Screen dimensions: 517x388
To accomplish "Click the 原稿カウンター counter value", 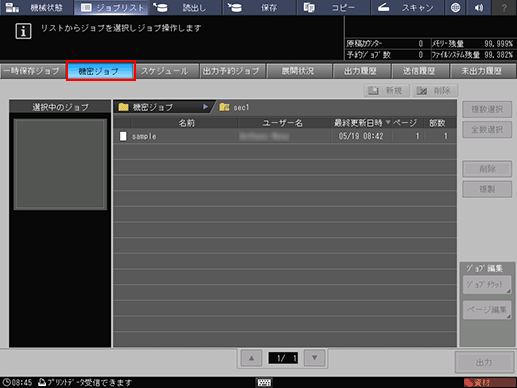I will click(421, 44).
